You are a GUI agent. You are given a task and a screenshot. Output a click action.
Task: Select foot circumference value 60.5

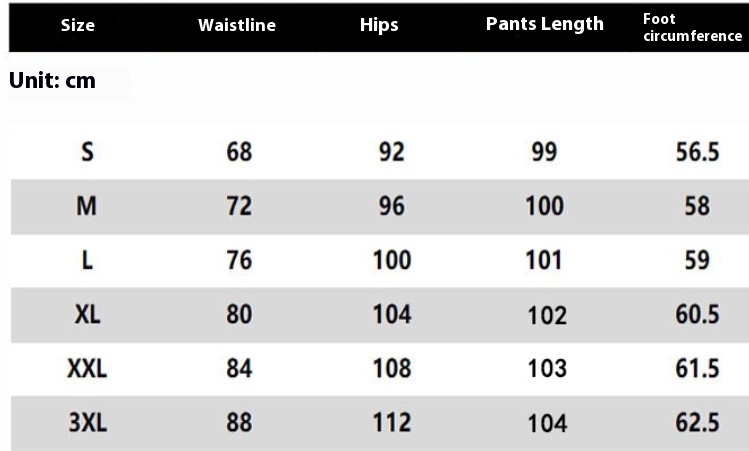(x=697, y=314)
